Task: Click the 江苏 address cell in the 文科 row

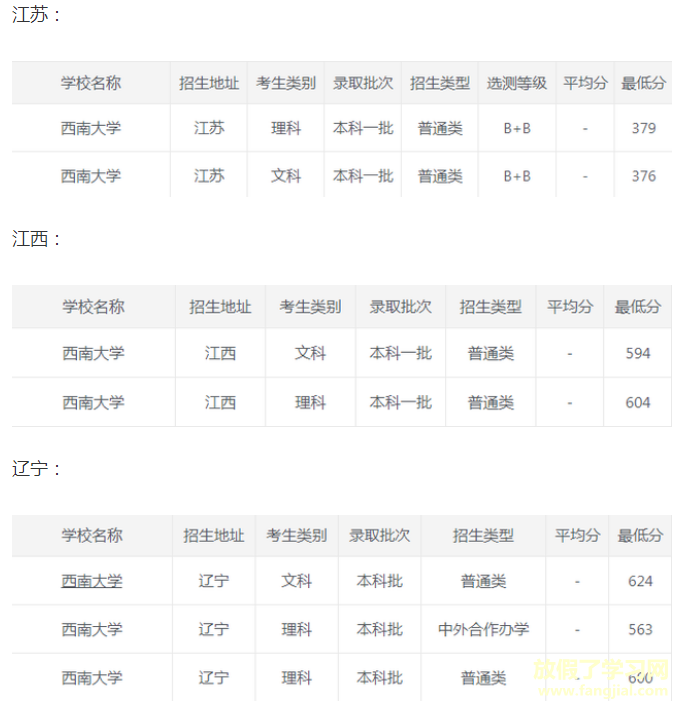Action: pos(209,175)
